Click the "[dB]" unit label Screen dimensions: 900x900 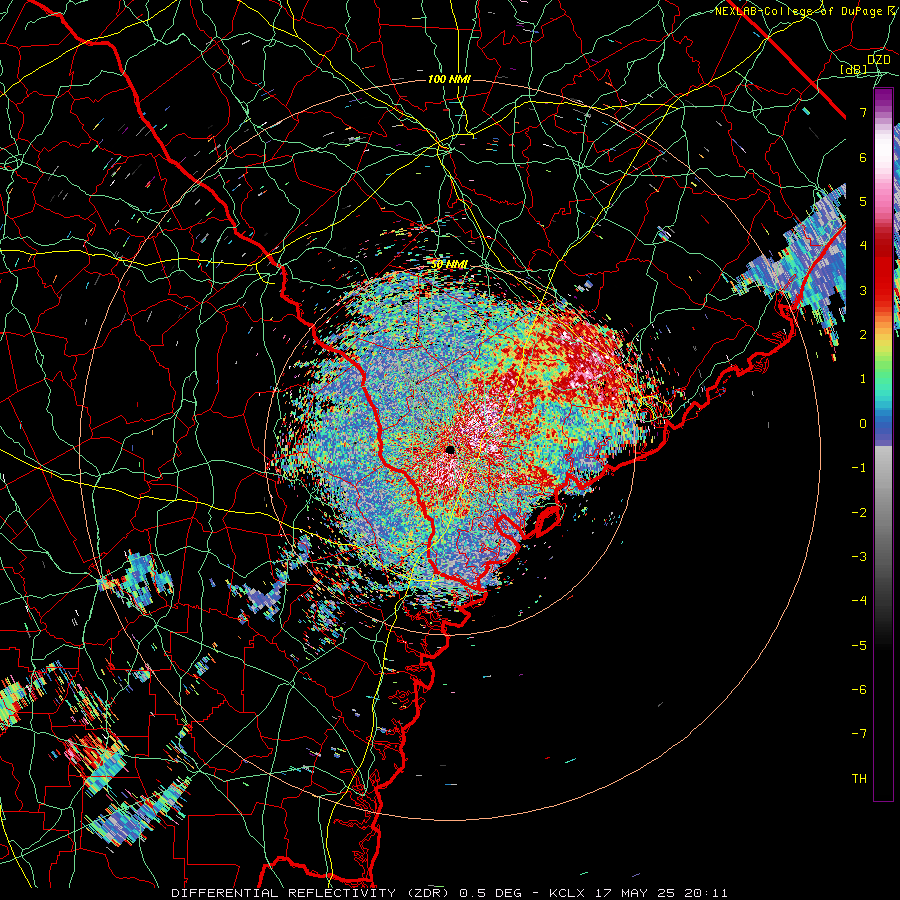pyautogui.click(x=854, y=69)
